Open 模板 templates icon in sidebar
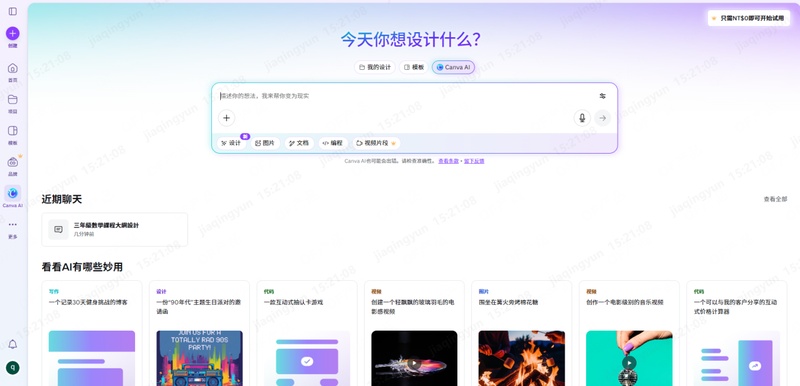 click(13, 131)
